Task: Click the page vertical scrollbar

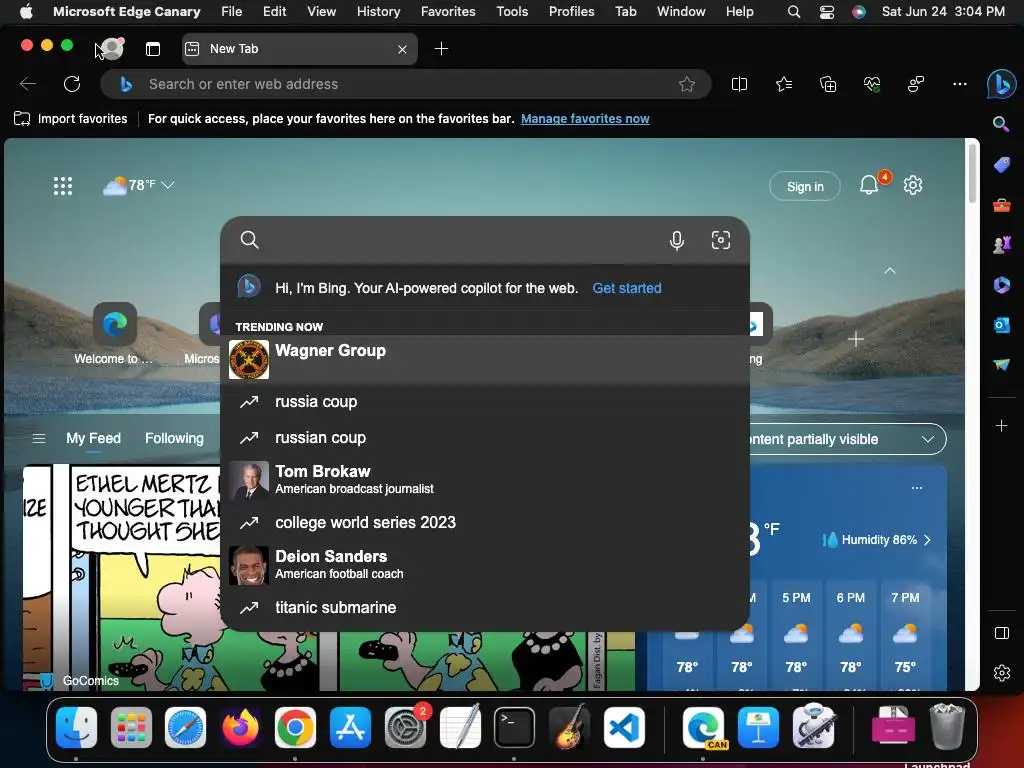Action: click(972, 173)
